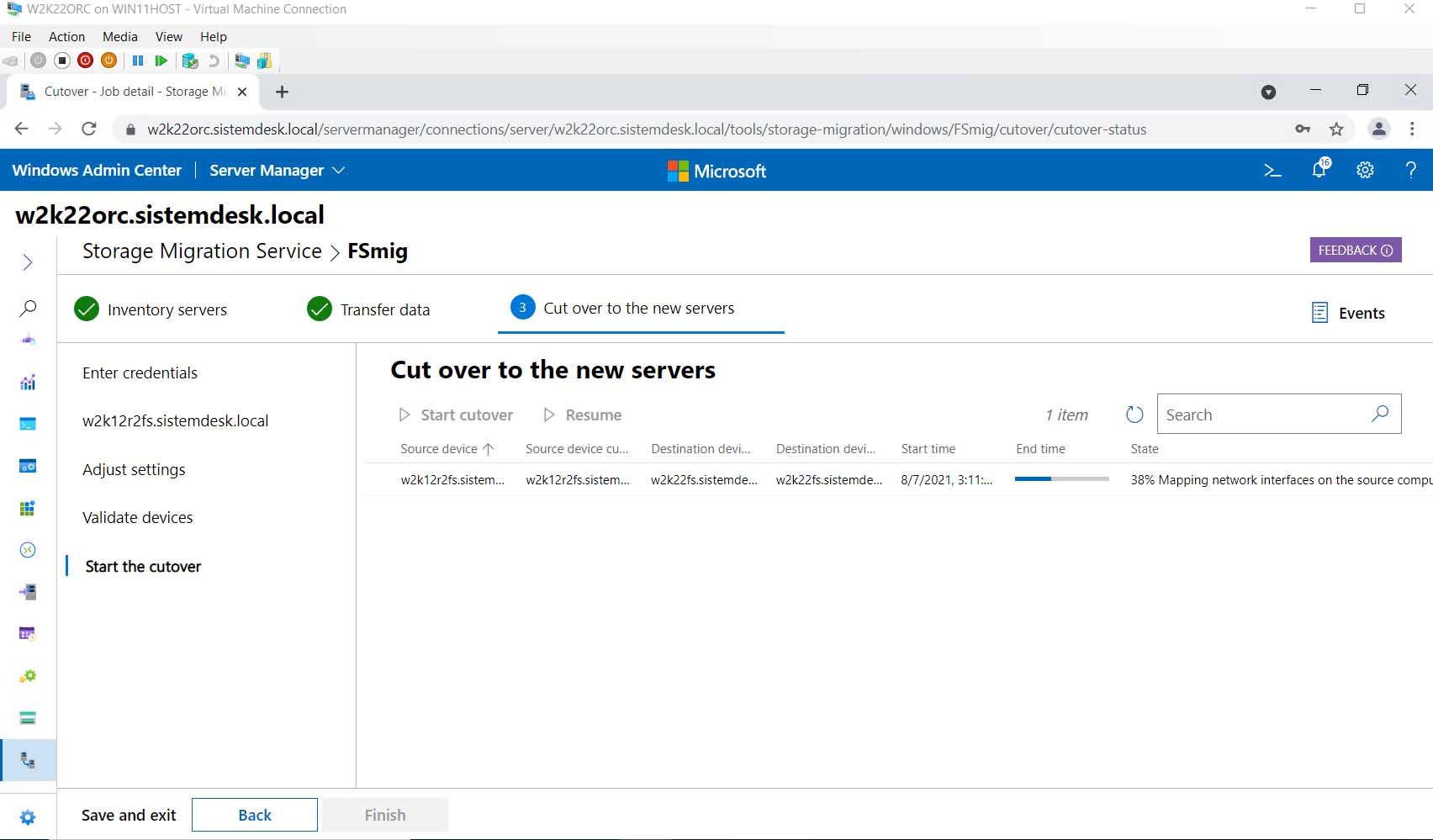Click the last VM toolbar icon after Enhanced Session
This screenshot has height=840, width=1433.
[x=264, y=61]
